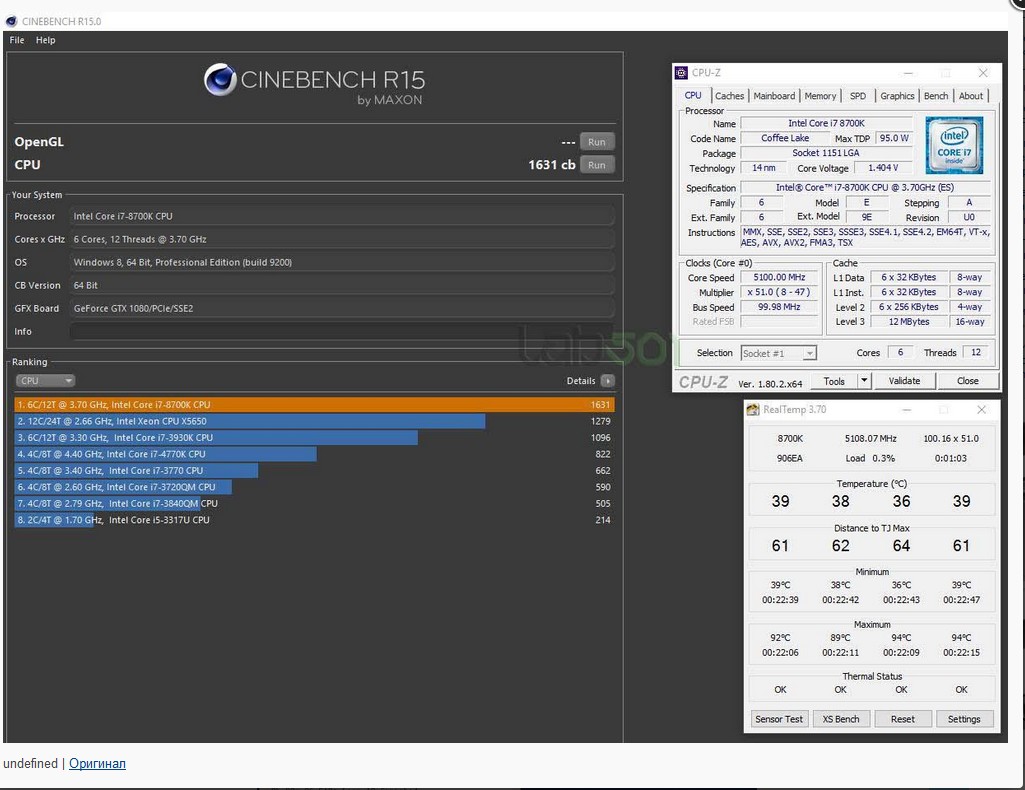Click the XS Bench button in RealTemp
This screenshot has width=1025, height=790.
840,719
